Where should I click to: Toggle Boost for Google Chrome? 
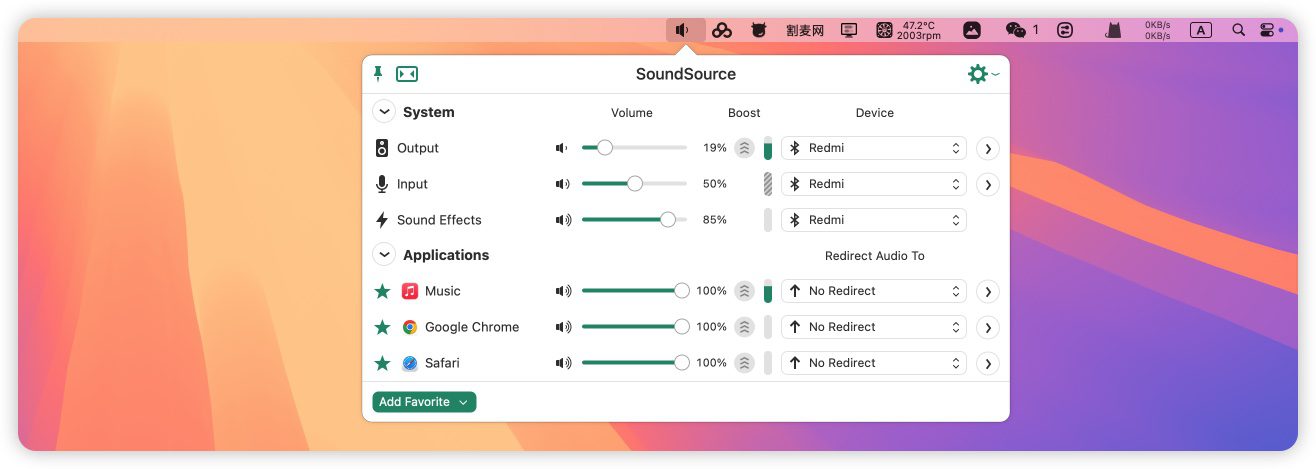coord(744,327)
